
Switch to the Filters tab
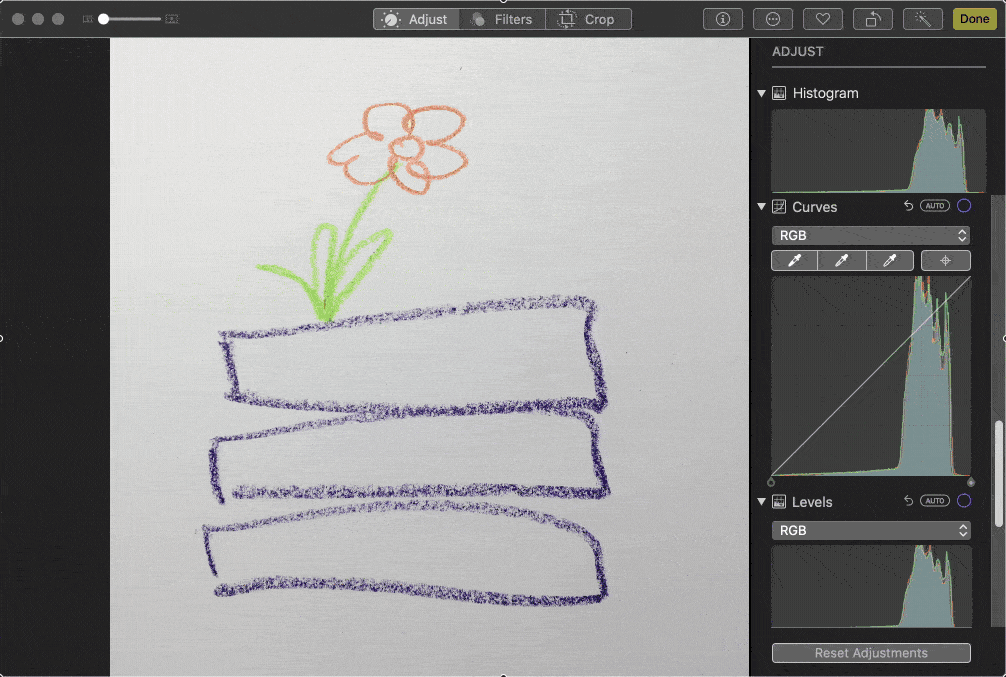coord(502,19)
